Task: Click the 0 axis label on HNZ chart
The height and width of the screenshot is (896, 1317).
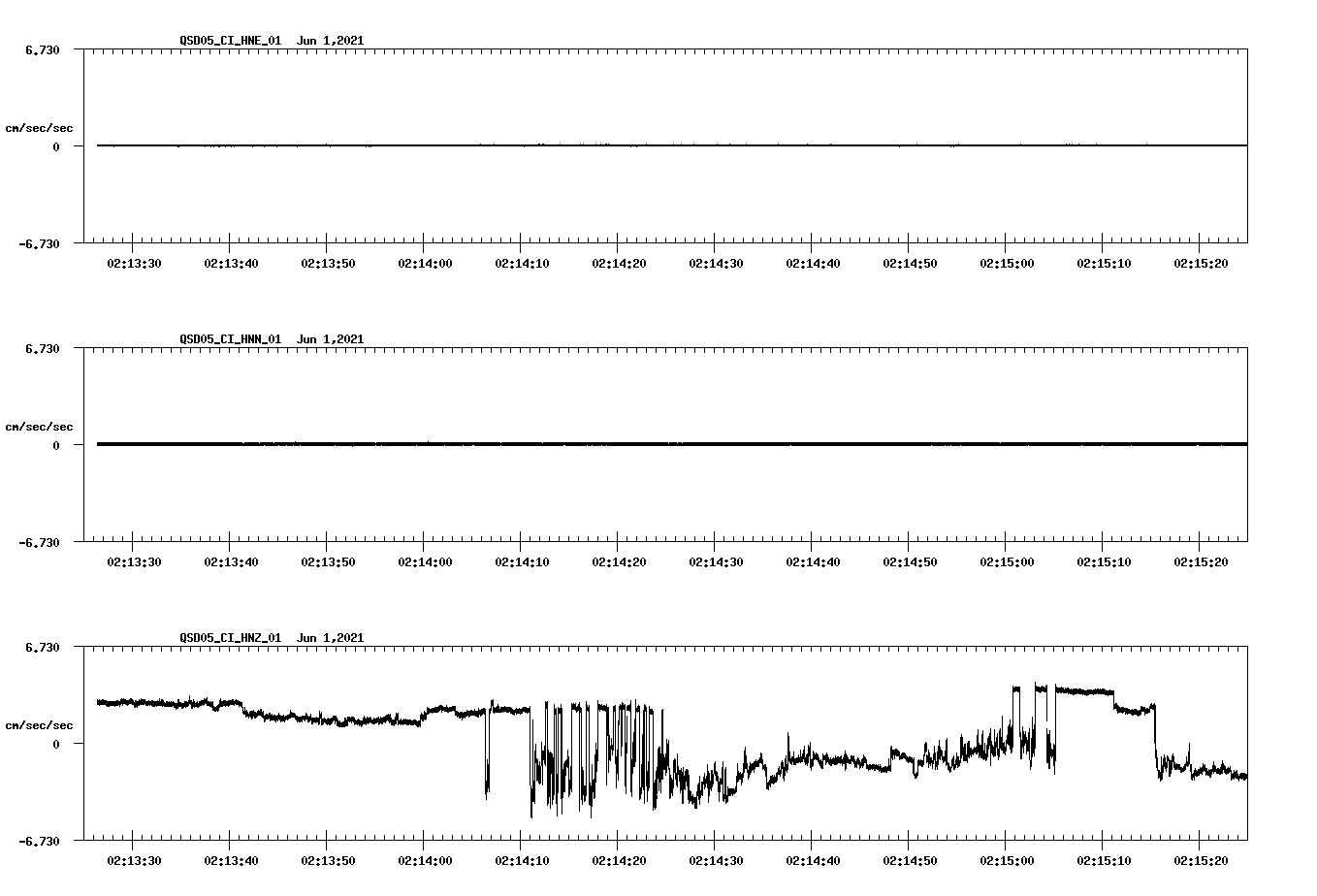Action: pyautogui.click(x=56, y=744)
